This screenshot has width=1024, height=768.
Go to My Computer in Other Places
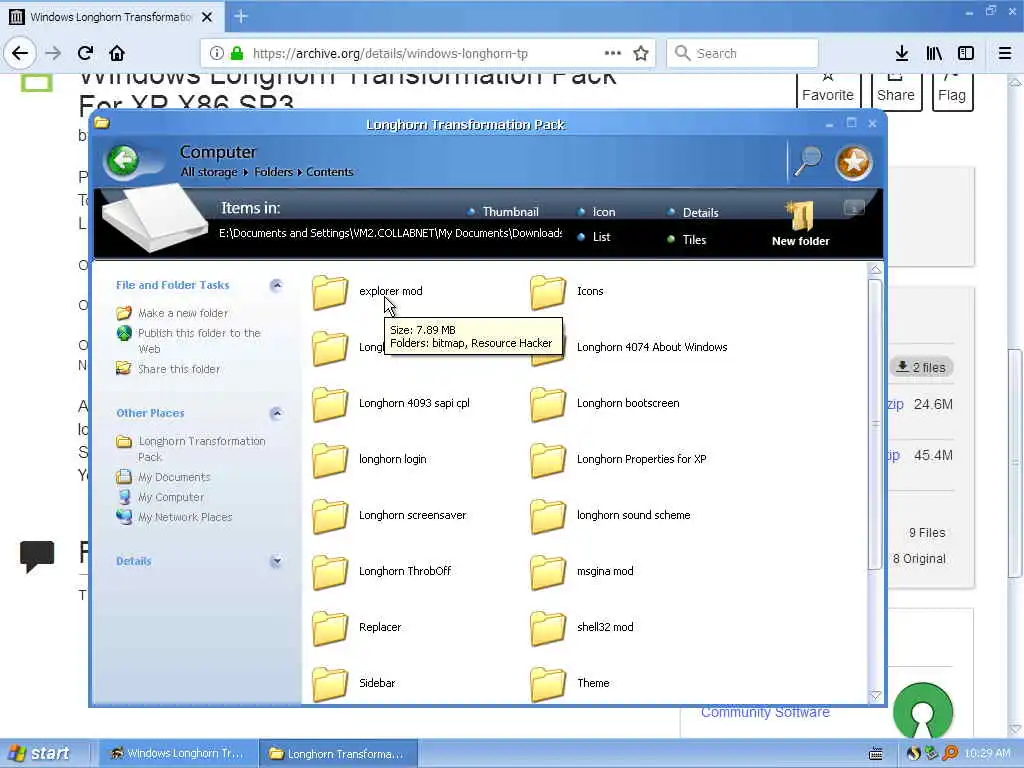(160, 497)
